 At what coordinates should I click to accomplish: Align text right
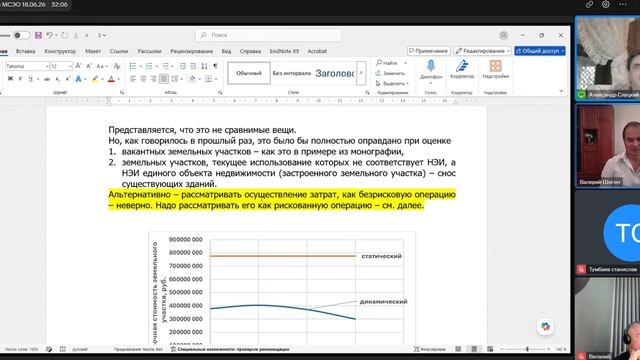(153, 79)
